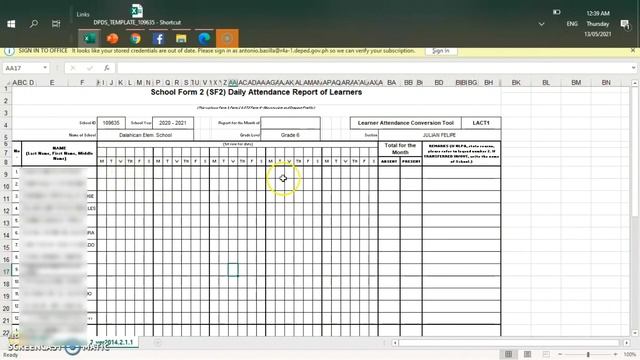Click the info icon on the message bar
640x360 pixels.
tap(9, 51)
